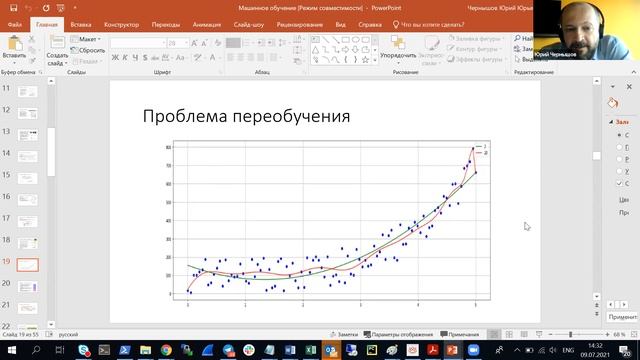Click the Сбросить reset button
Viewport: 640px width, 360px height.
point(88,50)
